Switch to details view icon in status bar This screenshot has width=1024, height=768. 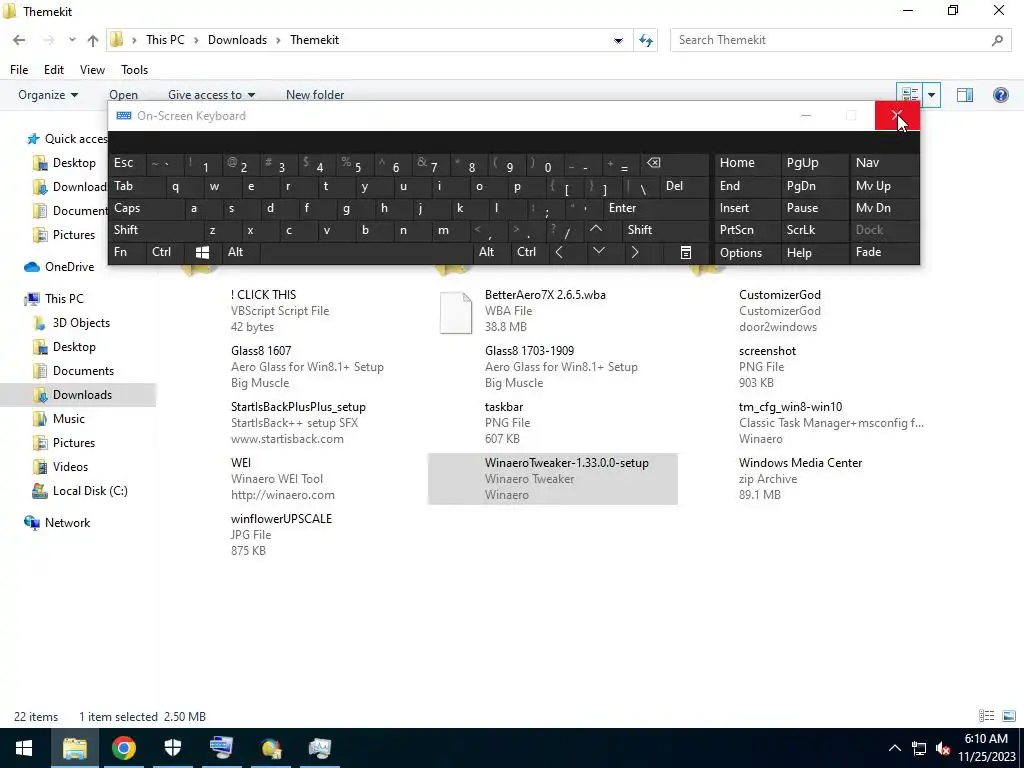tap(986, 716)
